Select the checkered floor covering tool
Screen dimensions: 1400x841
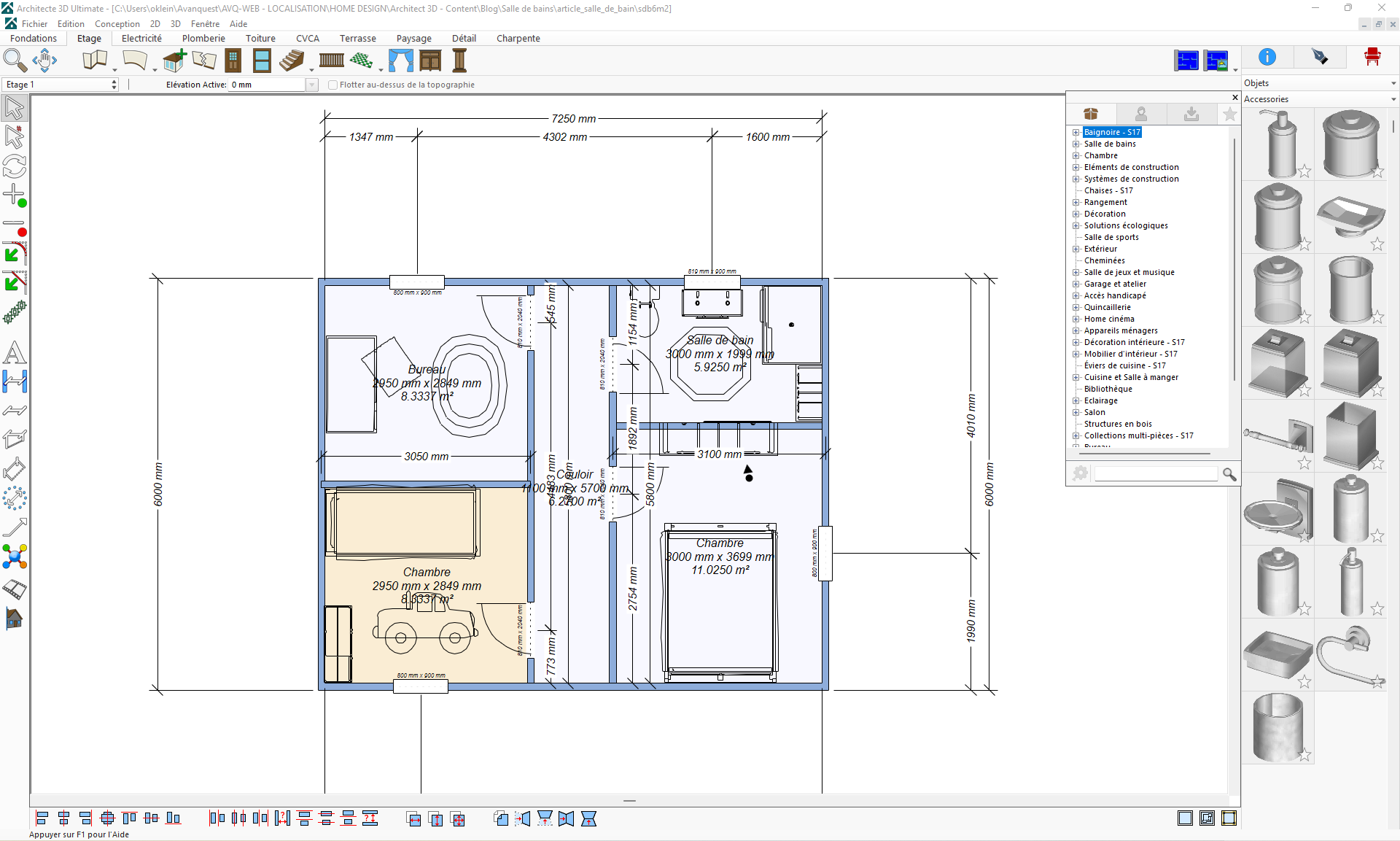pyautogui.click(x=362, y=61)
